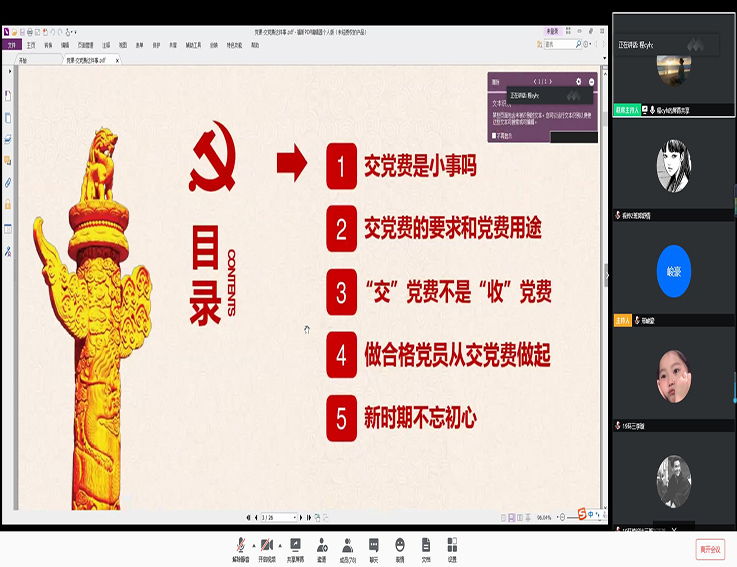737x567 pixels.
Task: Open the View ribbon tab
Action: click(123, 45)
